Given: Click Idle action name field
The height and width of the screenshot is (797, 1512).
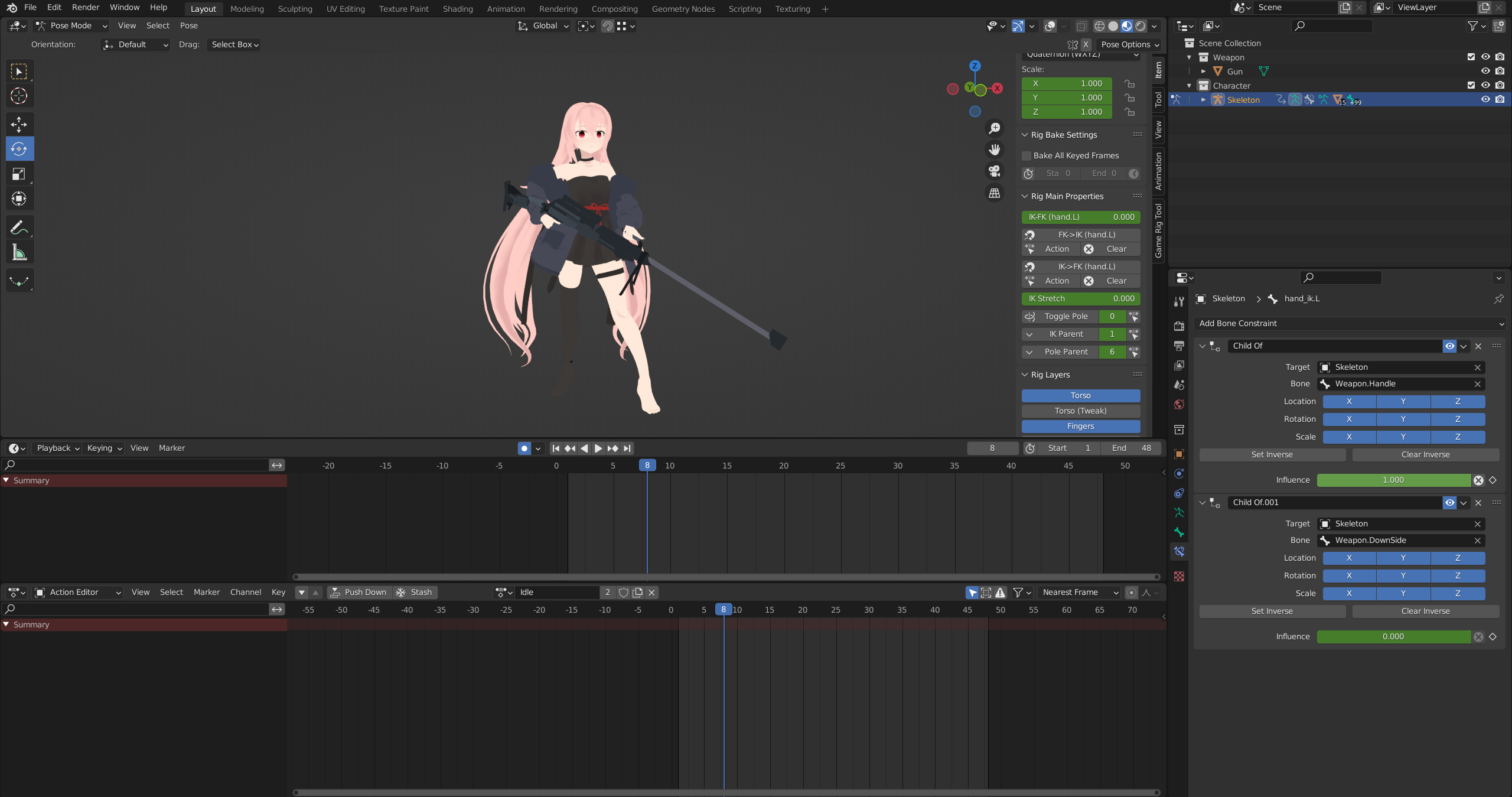Looking at the screenshot, I should pyautogui.click(x=558, y=593).
